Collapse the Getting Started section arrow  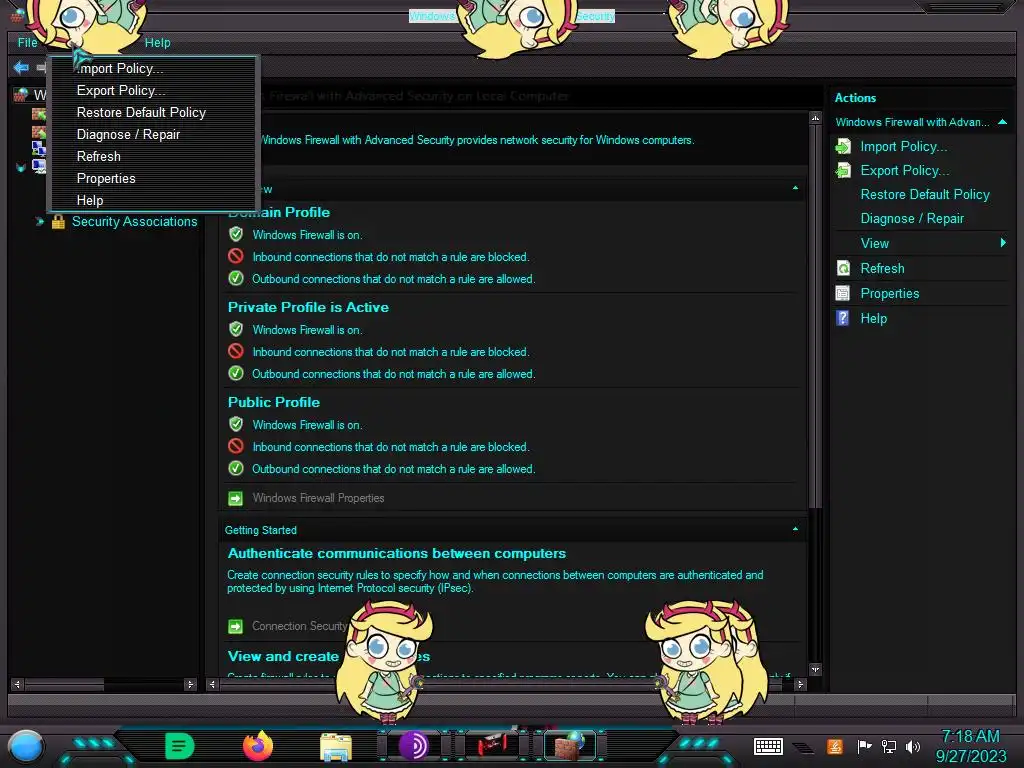795,529
